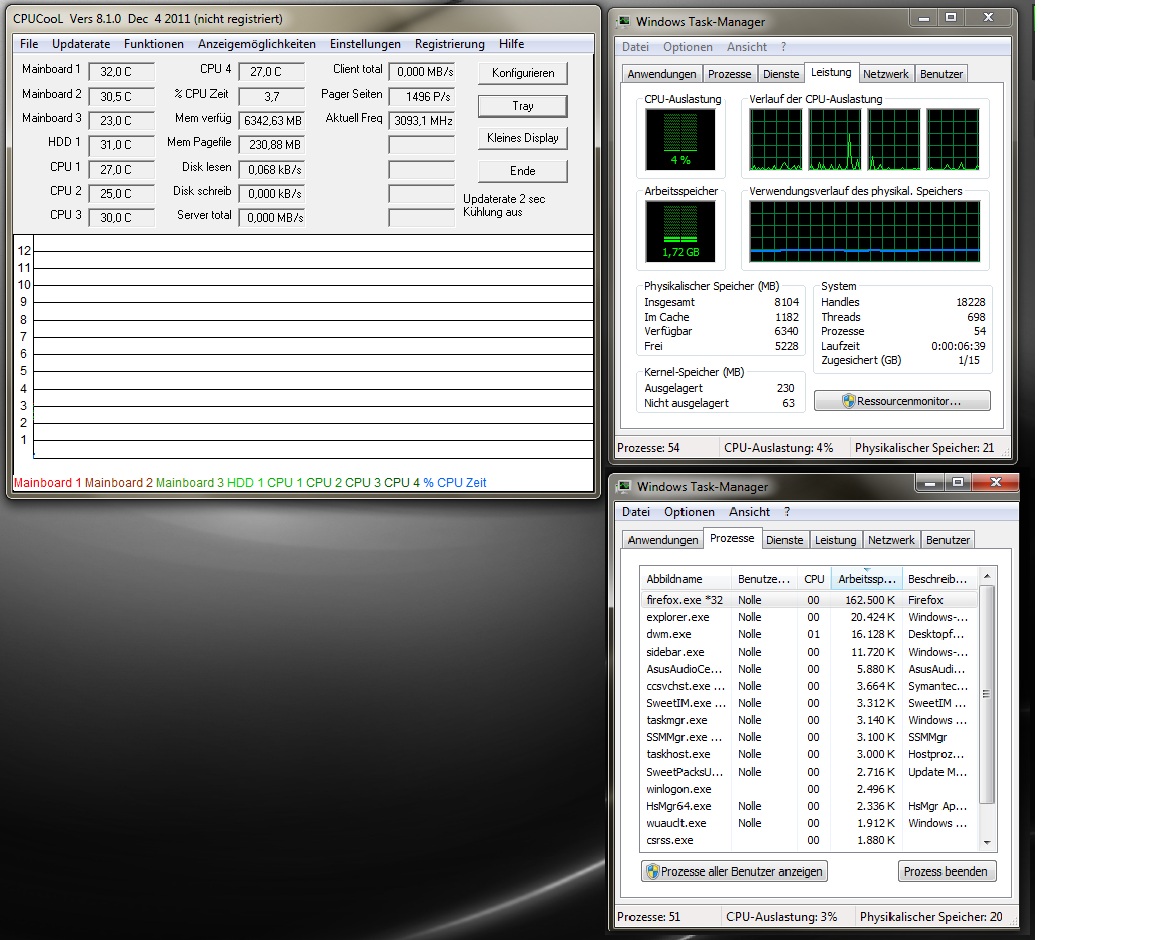Click Prozesse aller Benutzer anzeigen button
This screenshot has height=940, width=1152.
(x=734, y=872)
